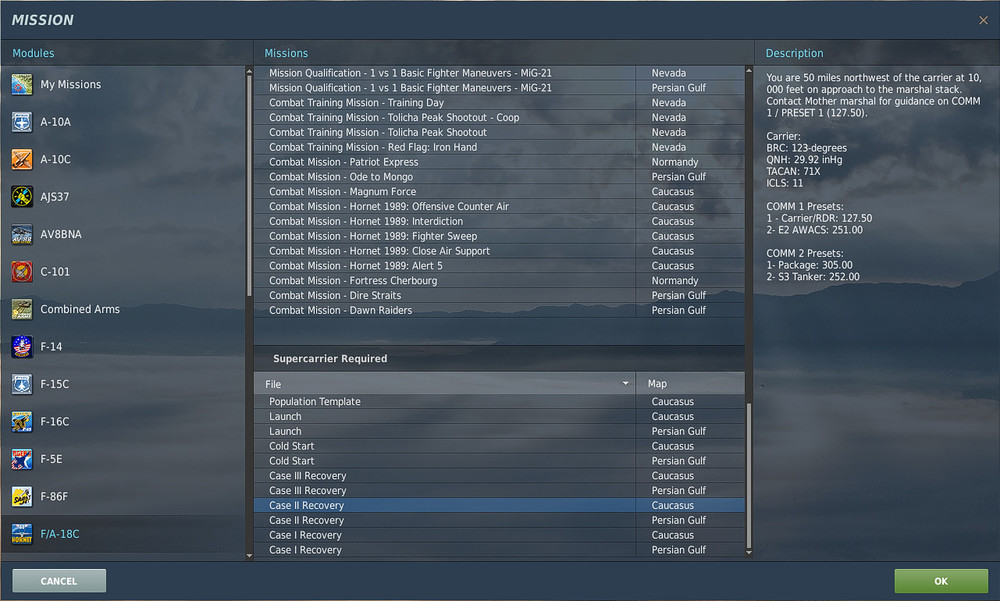Pick Hornet 1989: Offensive Counter Air

pyautogui.click(x=499, y=207)
